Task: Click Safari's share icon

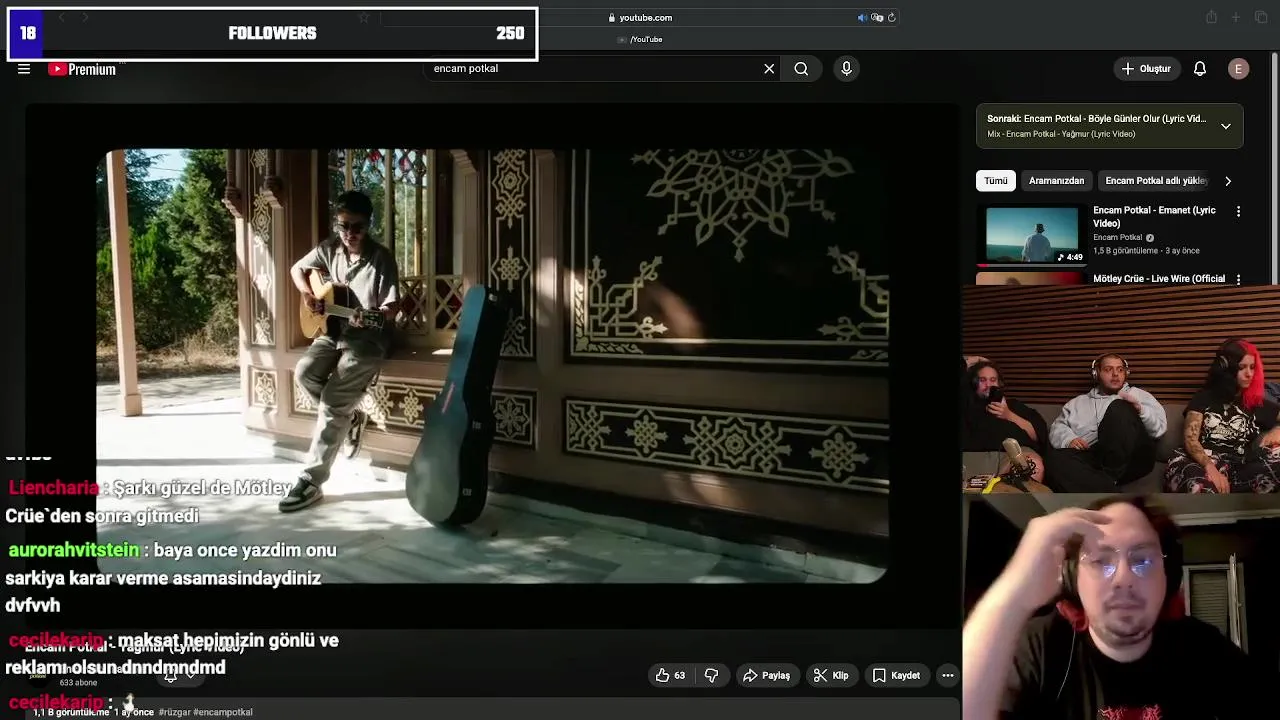Action: [x=1211, y=18]
